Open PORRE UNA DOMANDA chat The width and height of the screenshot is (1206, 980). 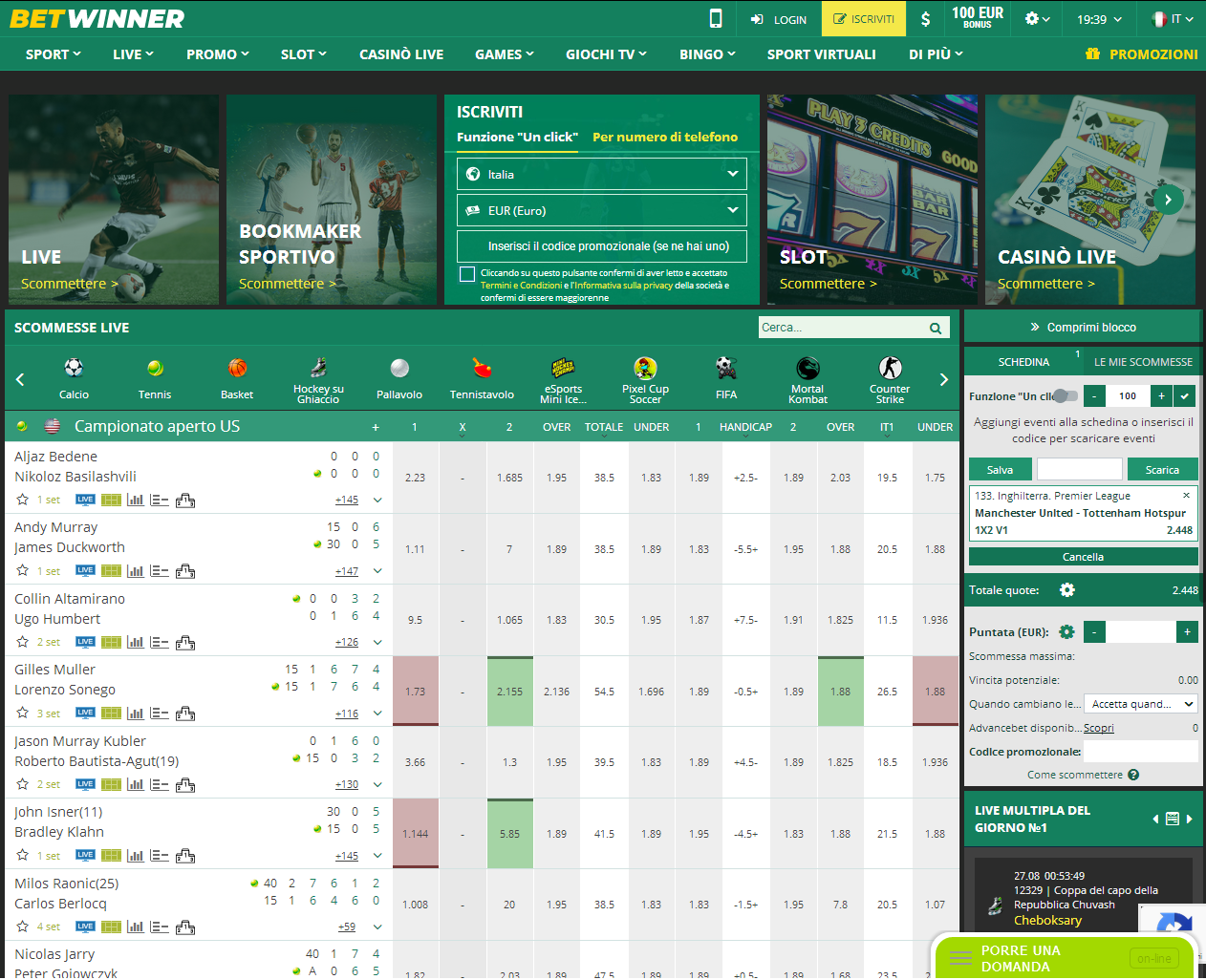pyautogui.click(x=1066, y=957)
